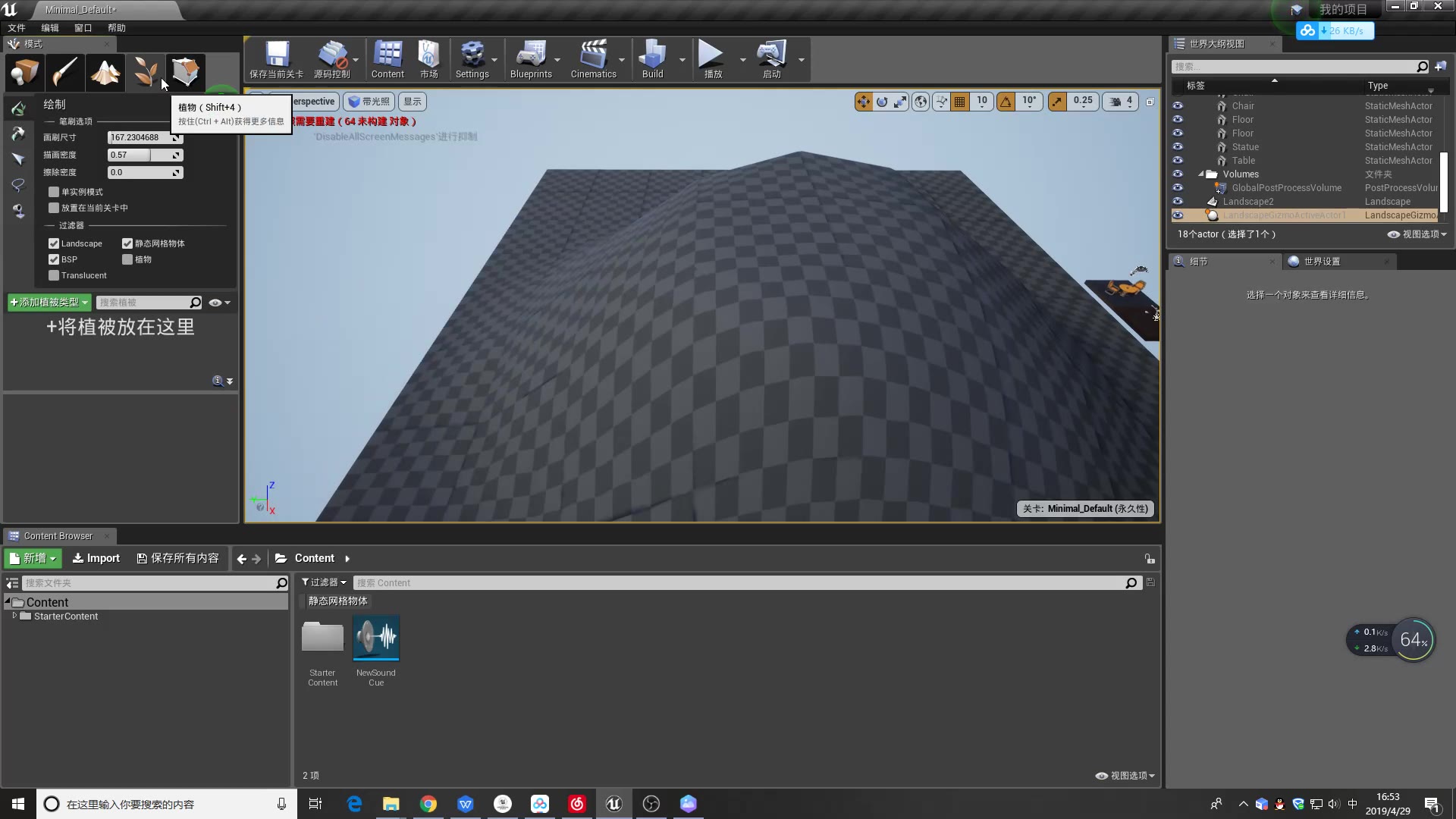
Task: Open the 文件 menu
Action: point(17,27)
